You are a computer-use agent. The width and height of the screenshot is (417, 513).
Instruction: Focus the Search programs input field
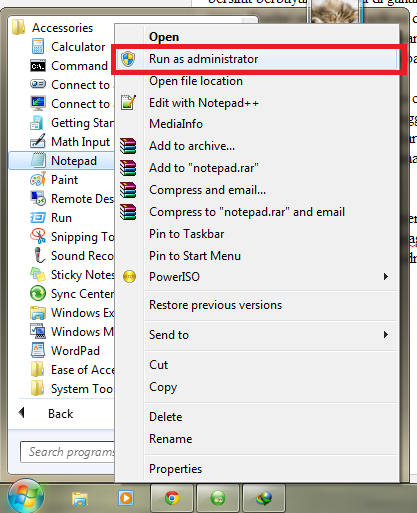[68, 452]
